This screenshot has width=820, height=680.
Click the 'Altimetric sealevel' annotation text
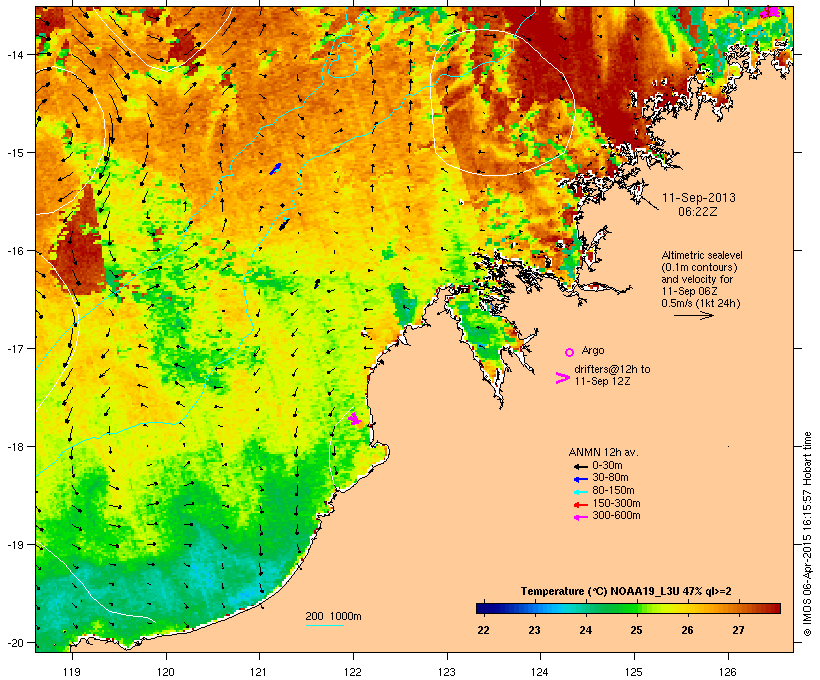(702, 255)
